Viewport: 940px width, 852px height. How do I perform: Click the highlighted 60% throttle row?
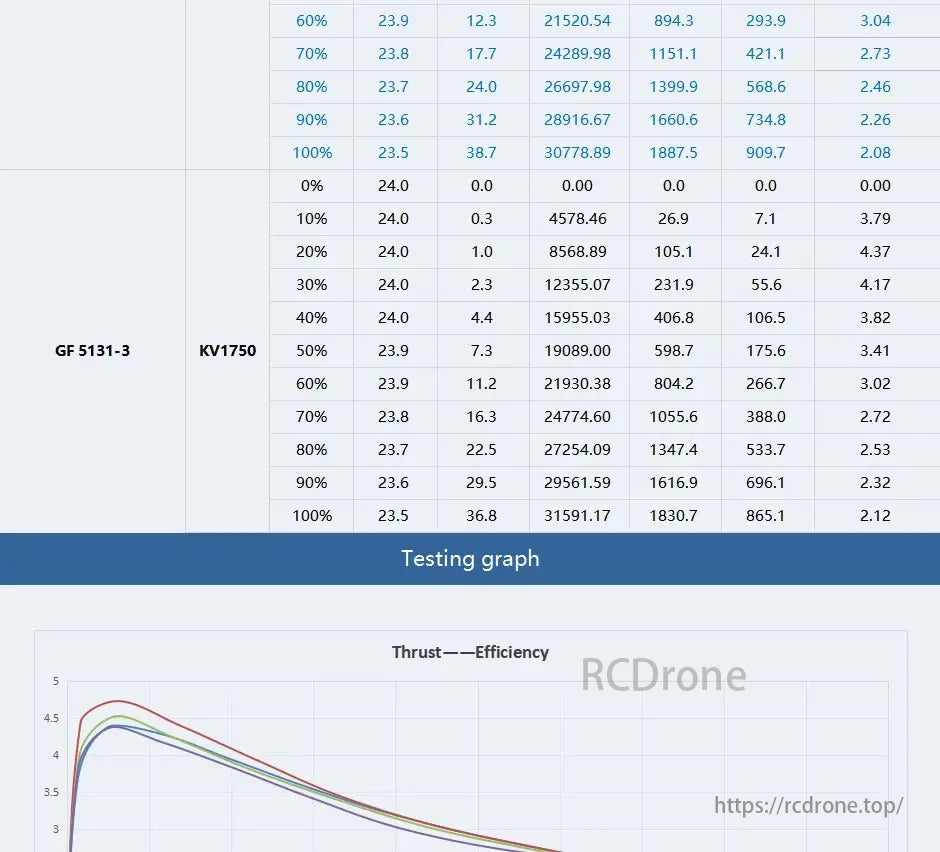point(311,20)
